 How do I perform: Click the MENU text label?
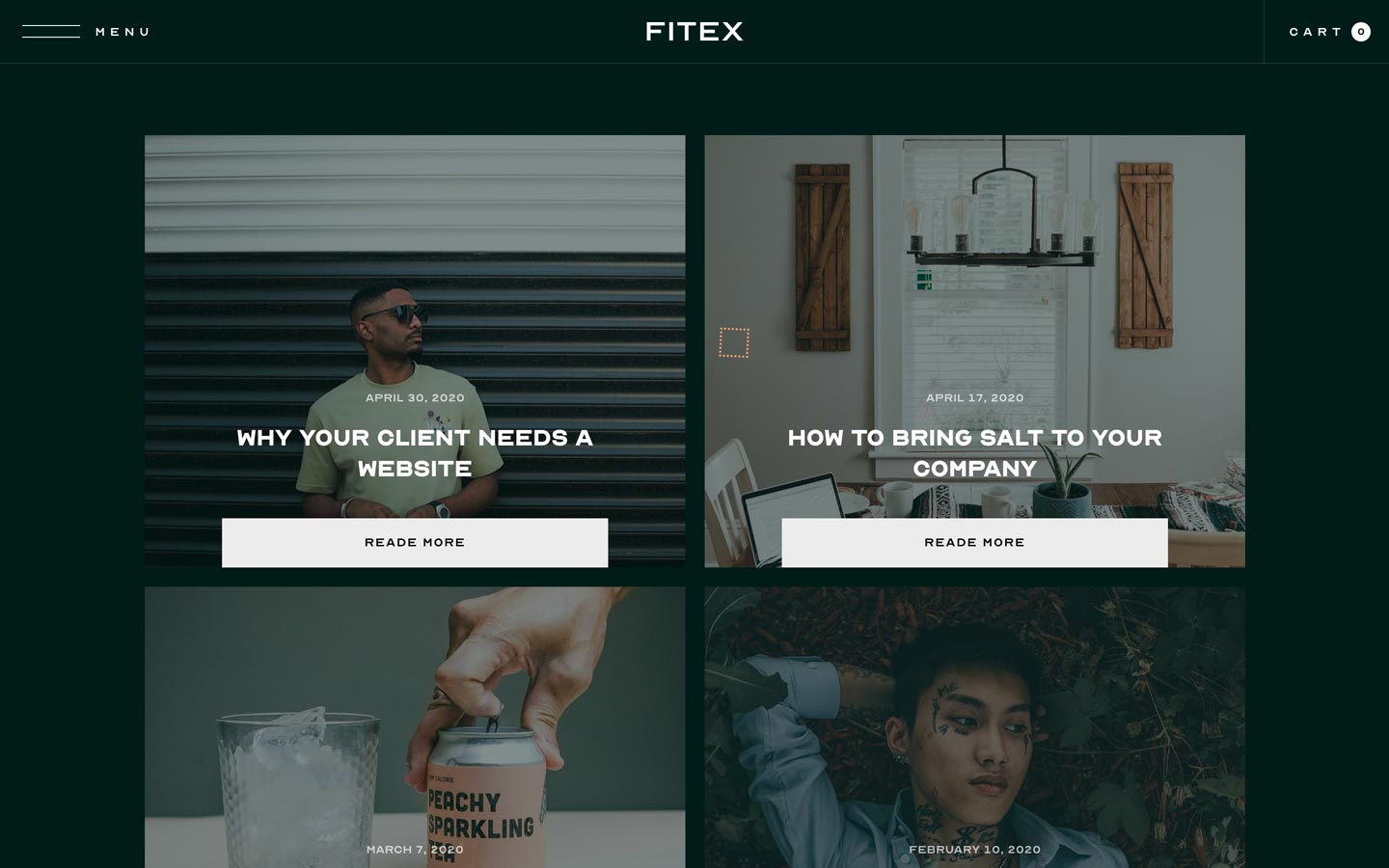[x=123, y=32]
